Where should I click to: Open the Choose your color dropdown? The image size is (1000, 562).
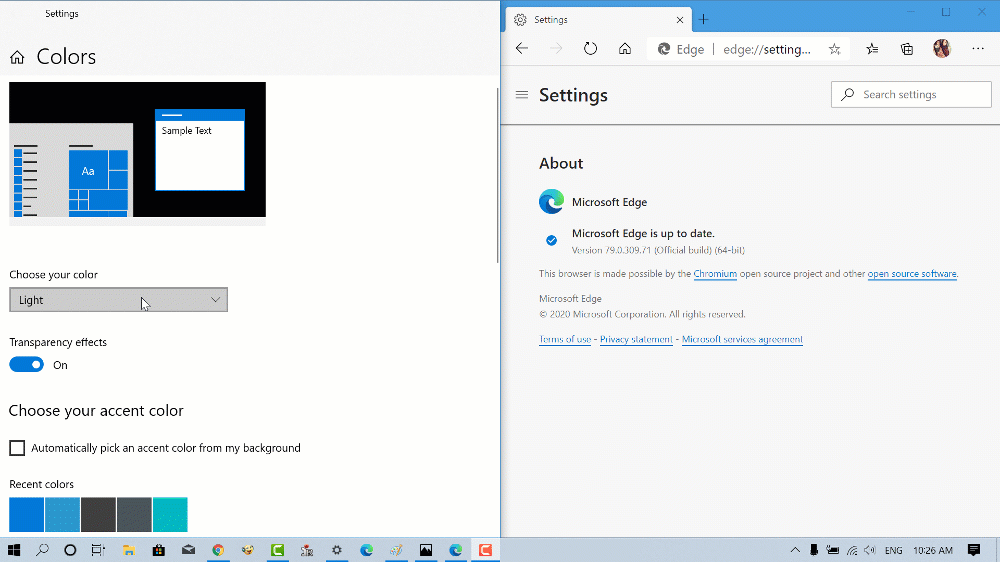click(x=119, y=300)
